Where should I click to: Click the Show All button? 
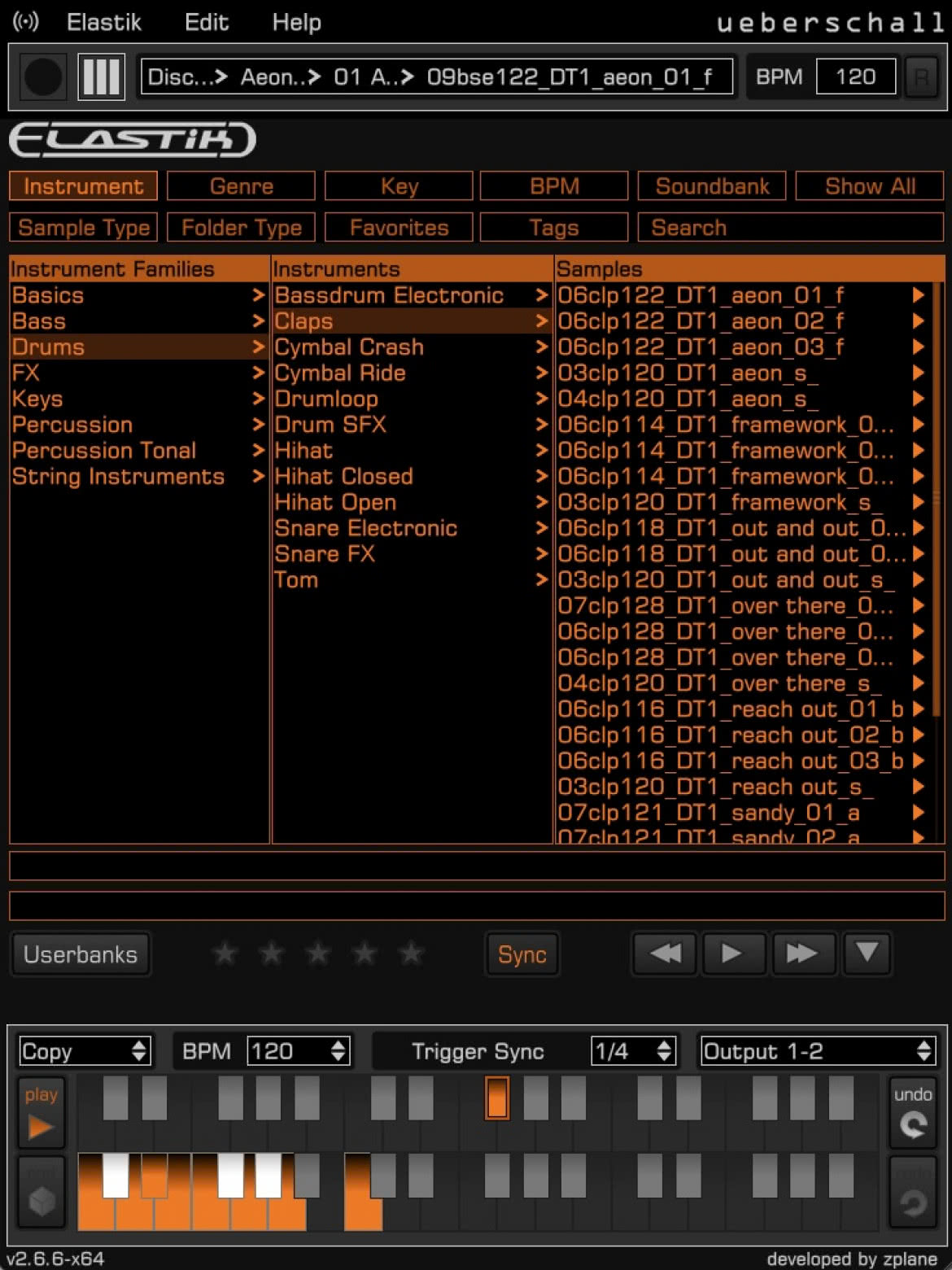click(x=870, y=186)
